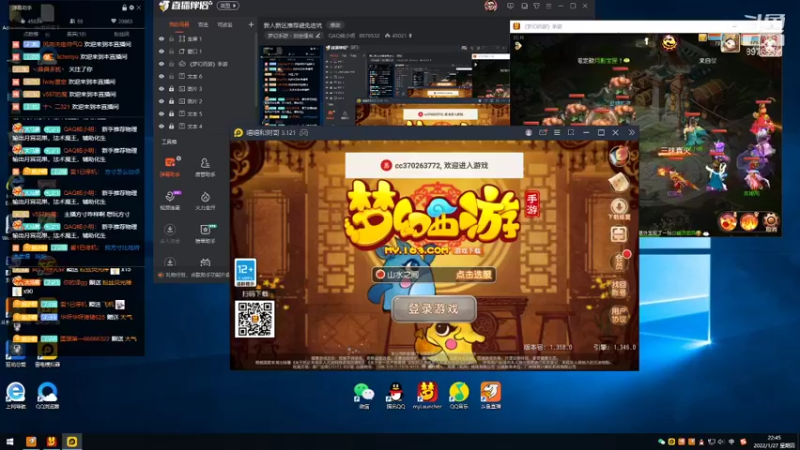Click the paper notice icon in the game sidebar
Image resolution: width=800 pixels, height=450 pixels.
click(x=619, y=182)
